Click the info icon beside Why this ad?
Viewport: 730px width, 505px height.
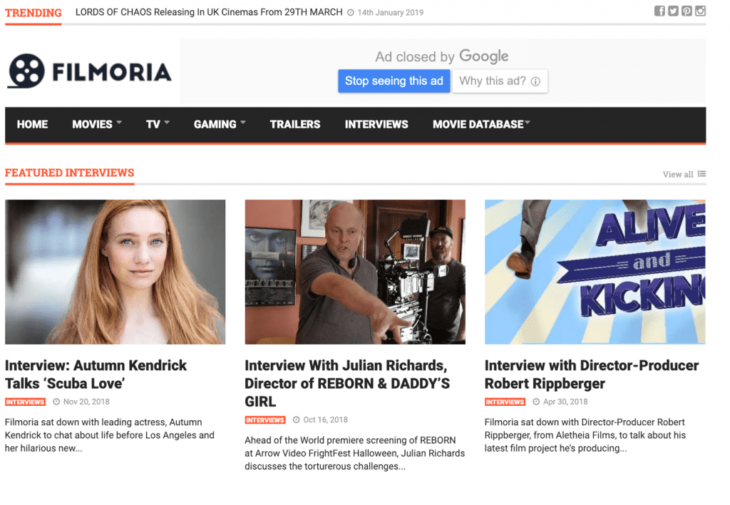536,82
